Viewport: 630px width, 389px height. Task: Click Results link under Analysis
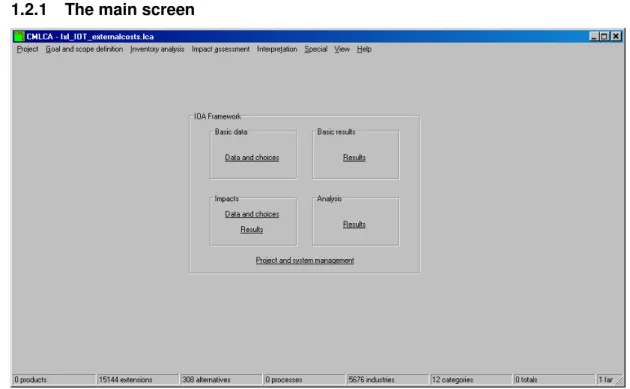pos(354,224)
